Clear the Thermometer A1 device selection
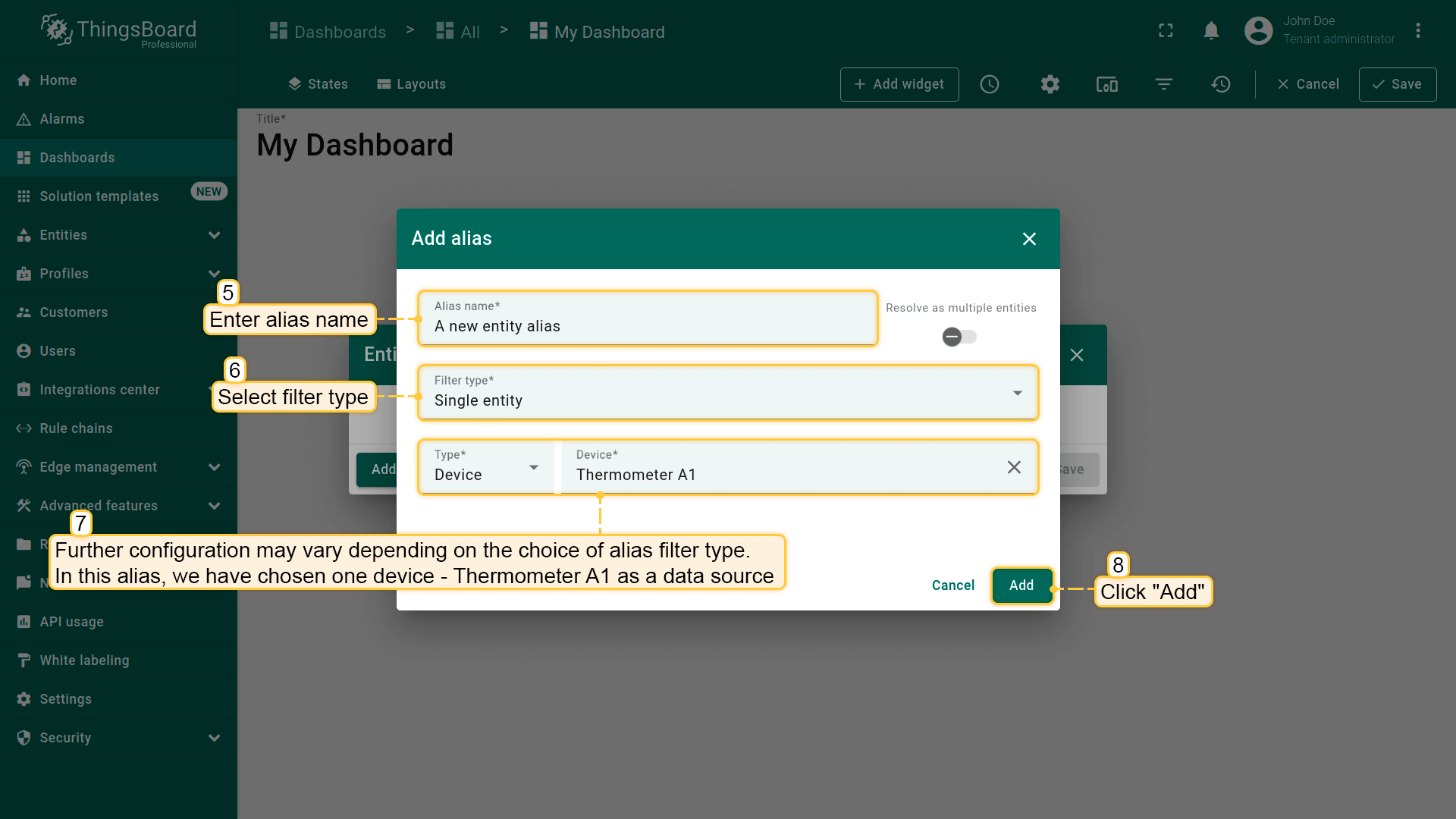 click(1014, 467)
